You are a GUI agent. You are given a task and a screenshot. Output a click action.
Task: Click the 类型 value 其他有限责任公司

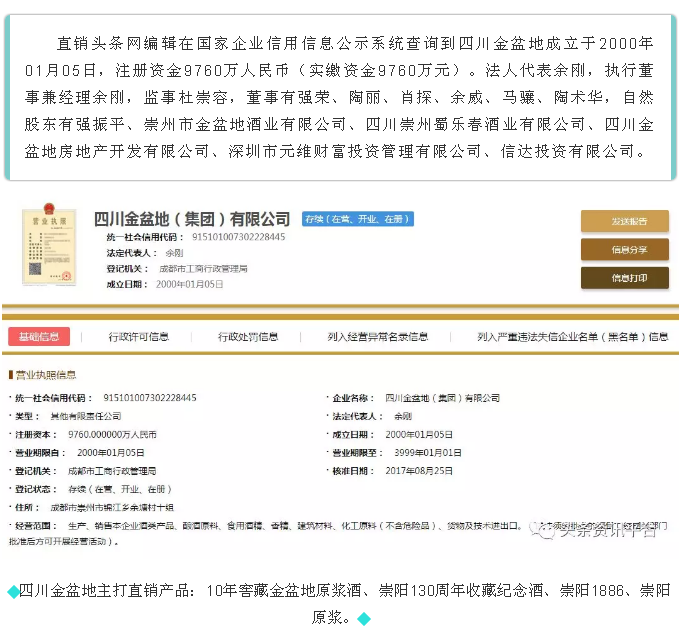(x=85, y=416)
